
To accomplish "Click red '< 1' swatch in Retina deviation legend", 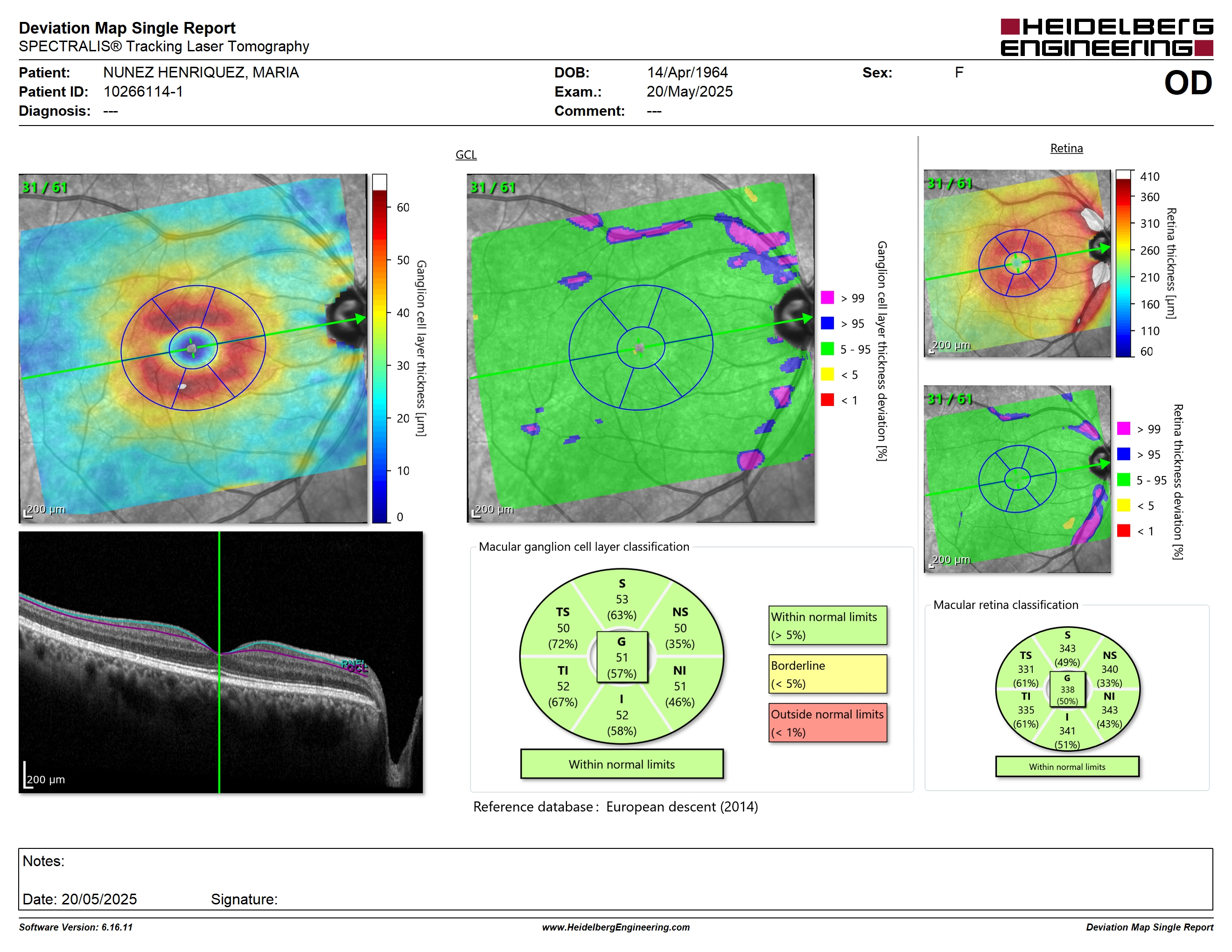I will tap(1123, 530).
